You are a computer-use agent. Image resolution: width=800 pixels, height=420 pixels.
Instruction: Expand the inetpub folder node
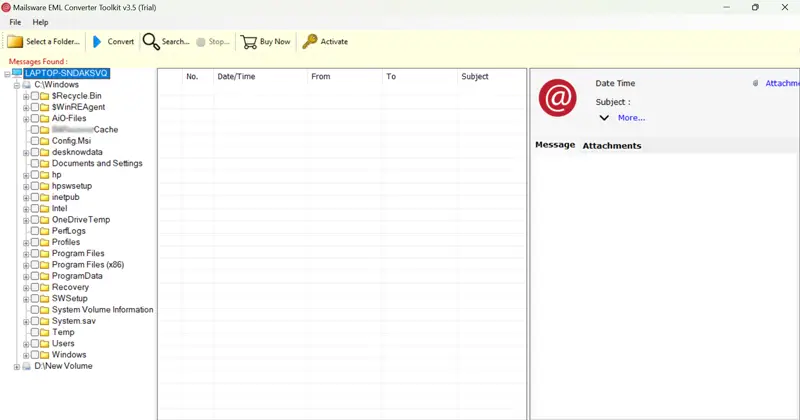26,198
